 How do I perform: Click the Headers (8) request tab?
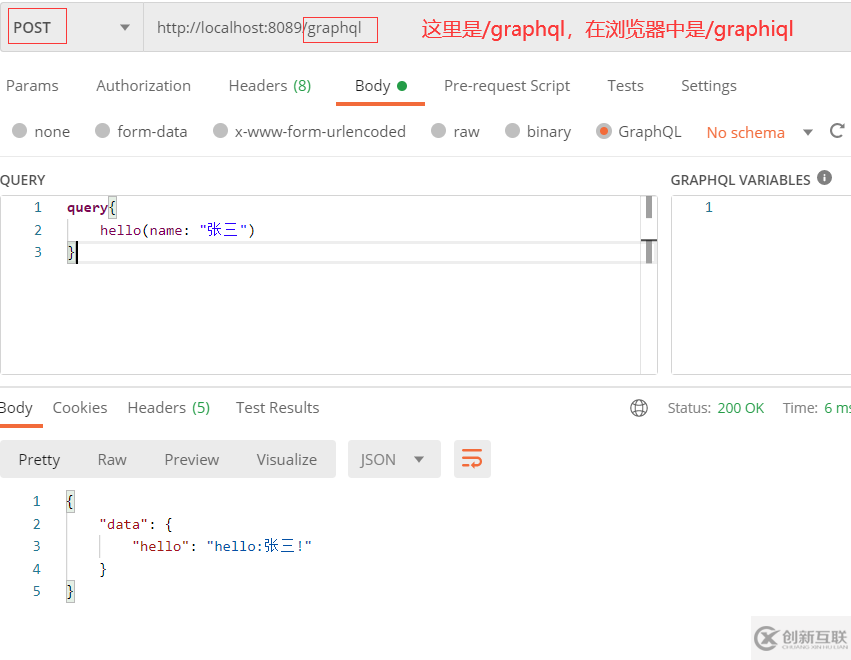[x=269, y=85]
